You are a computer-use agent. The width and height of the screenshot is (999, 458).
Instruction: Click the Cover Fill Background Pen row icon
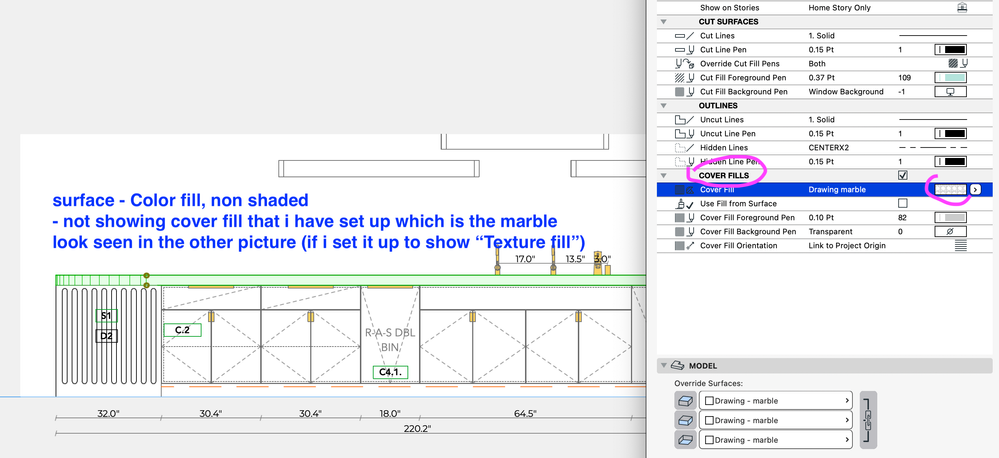click(684, 232)
